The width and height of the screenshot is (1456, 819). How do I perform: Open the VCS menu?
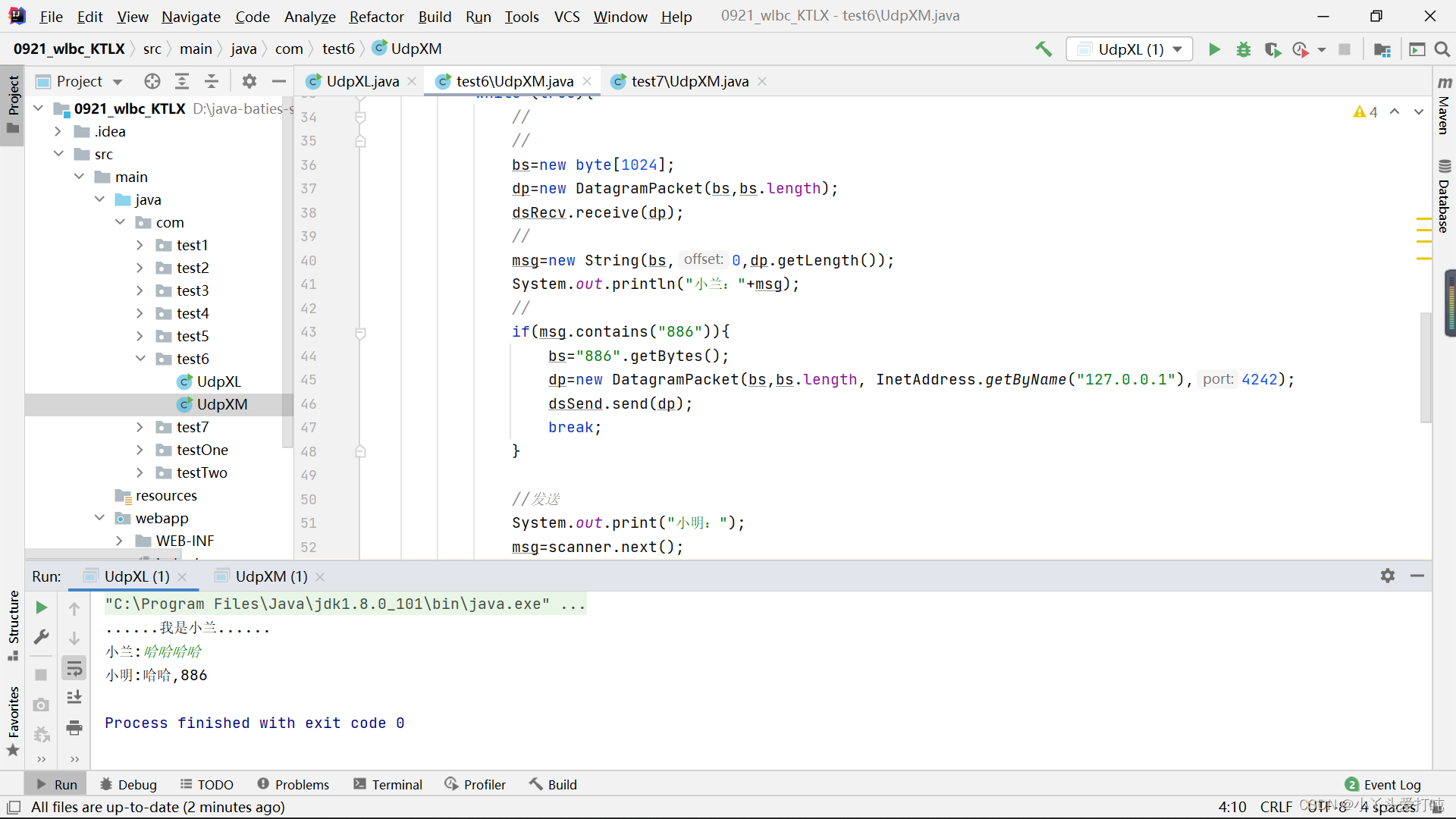pos(566,17)
